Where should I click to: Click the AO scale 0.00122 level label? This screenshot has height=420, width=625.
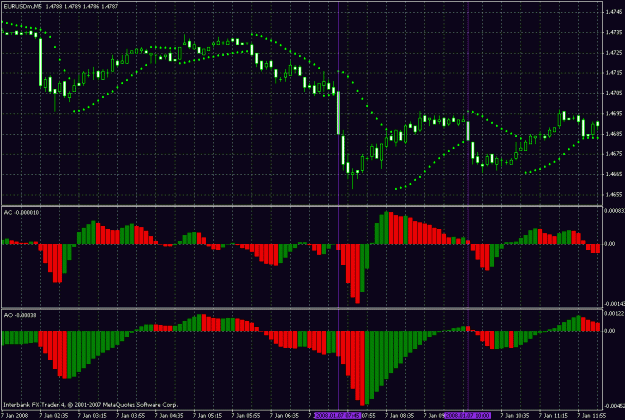(x=613, y=314)
